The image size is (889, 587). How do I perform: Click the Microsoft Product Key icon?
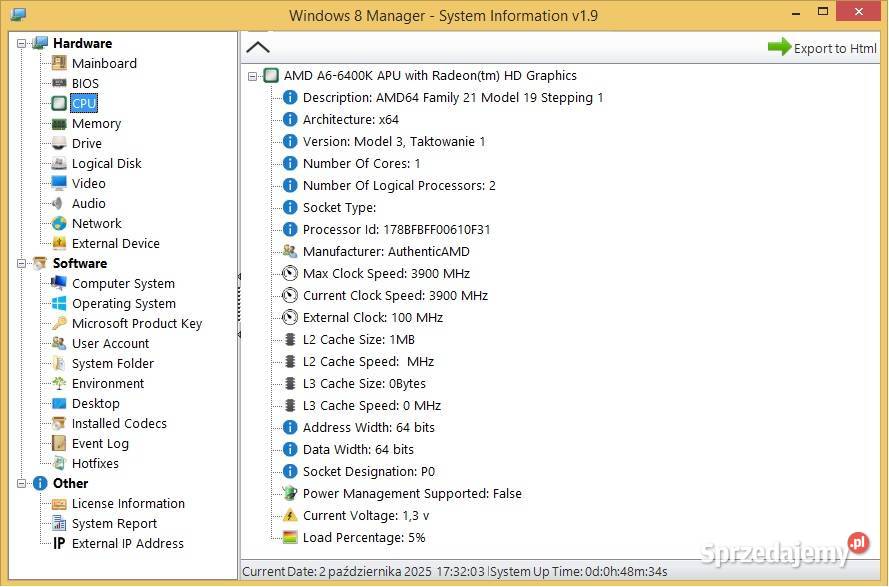pos(59,323)
